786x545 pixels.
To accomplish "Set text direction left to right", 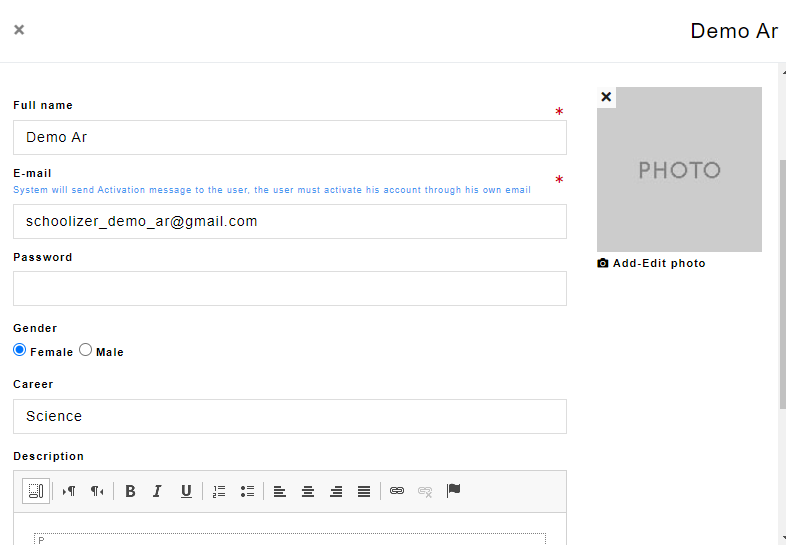I will pyautogui.click(x=69, y=491).
